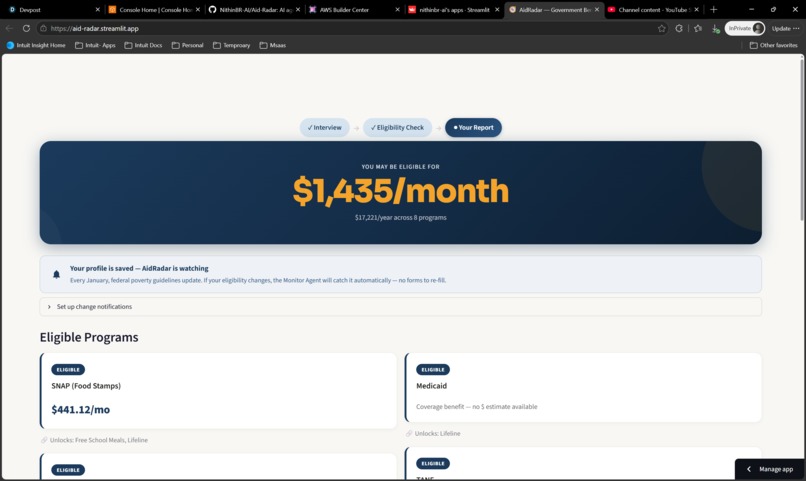This screenshot has height=481, width=806.
Task: Switch to the AWS Builder Center tab
Action: 355,10
